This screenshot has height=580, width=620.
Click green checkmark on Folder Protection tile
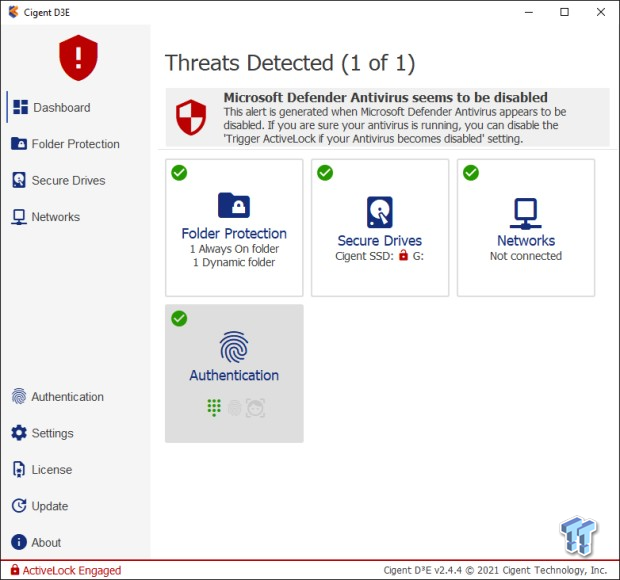(x=179, y=173)
